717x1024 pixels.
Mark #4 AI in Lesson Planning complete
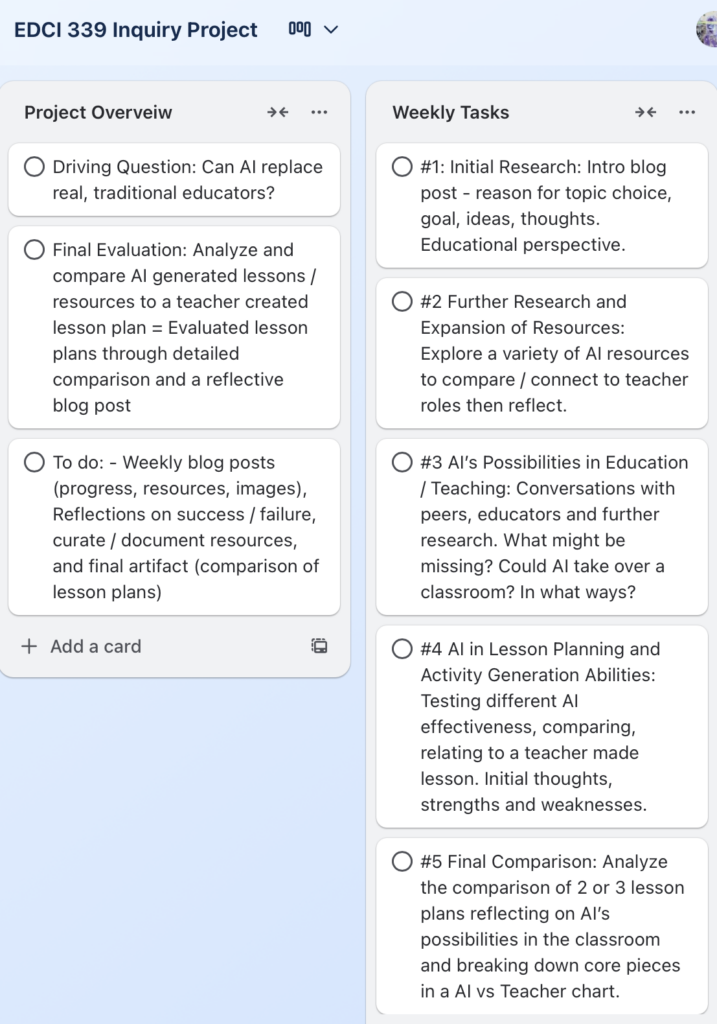[x=402, y=649]
